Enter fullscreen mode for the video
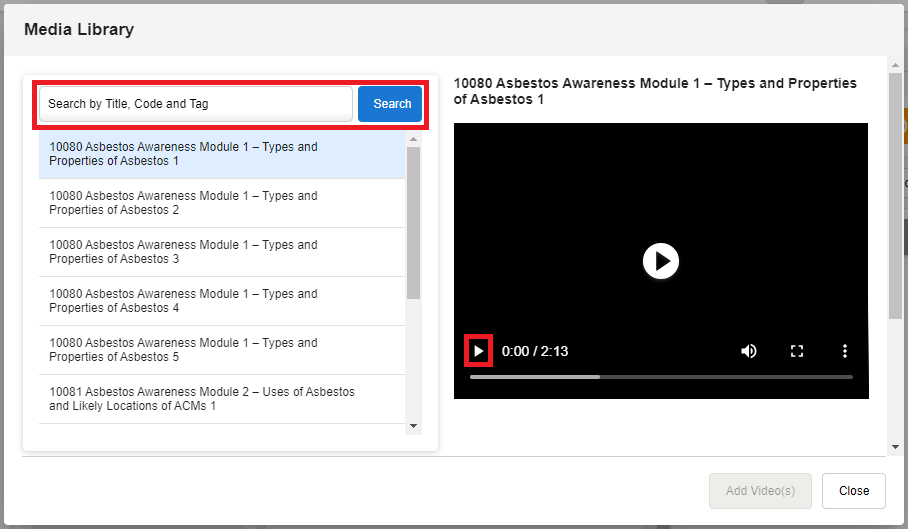908x529 pixels. pos(797,351)
